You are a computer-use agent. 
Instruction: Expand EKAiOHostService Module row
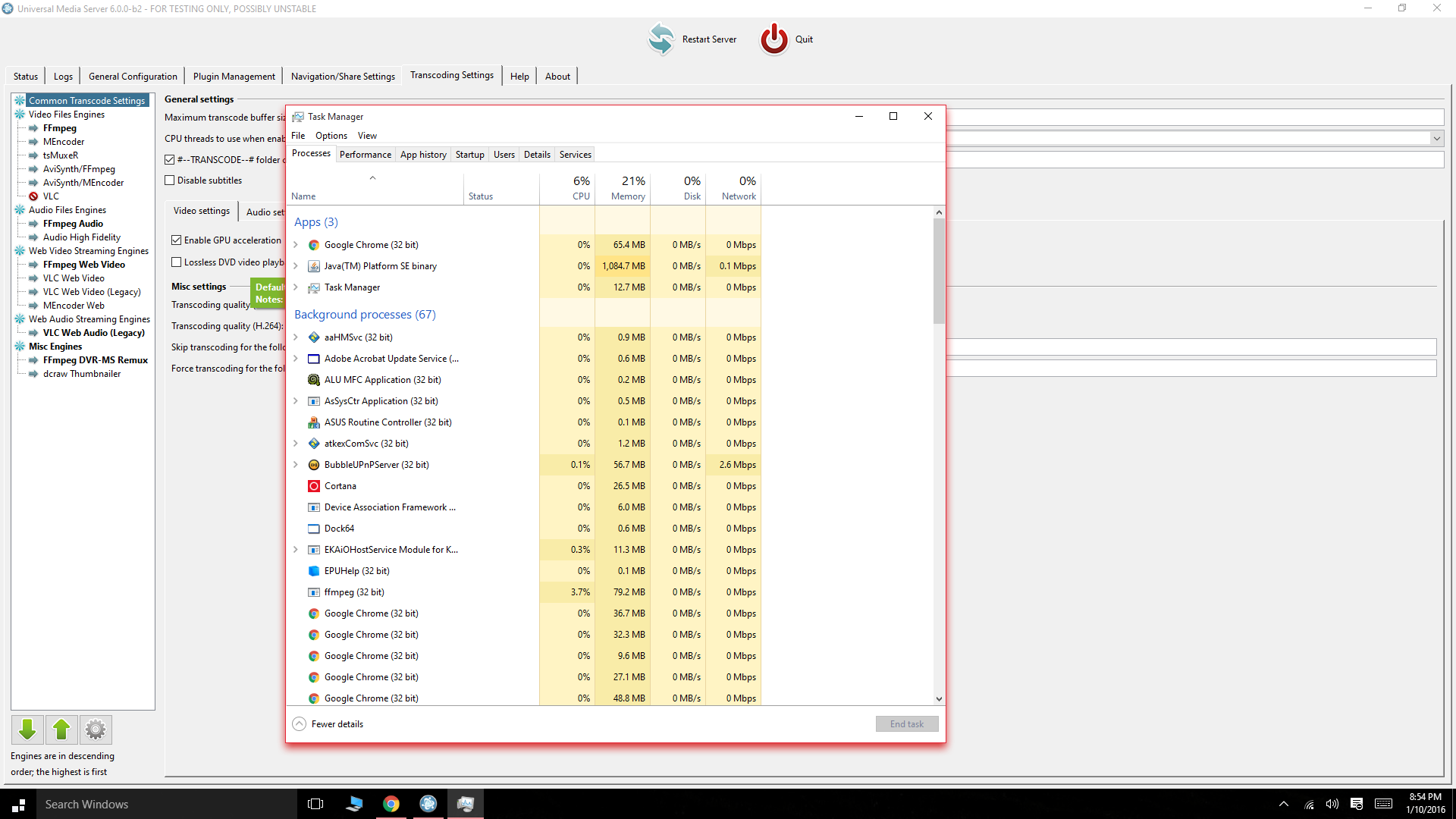point(296,550)
